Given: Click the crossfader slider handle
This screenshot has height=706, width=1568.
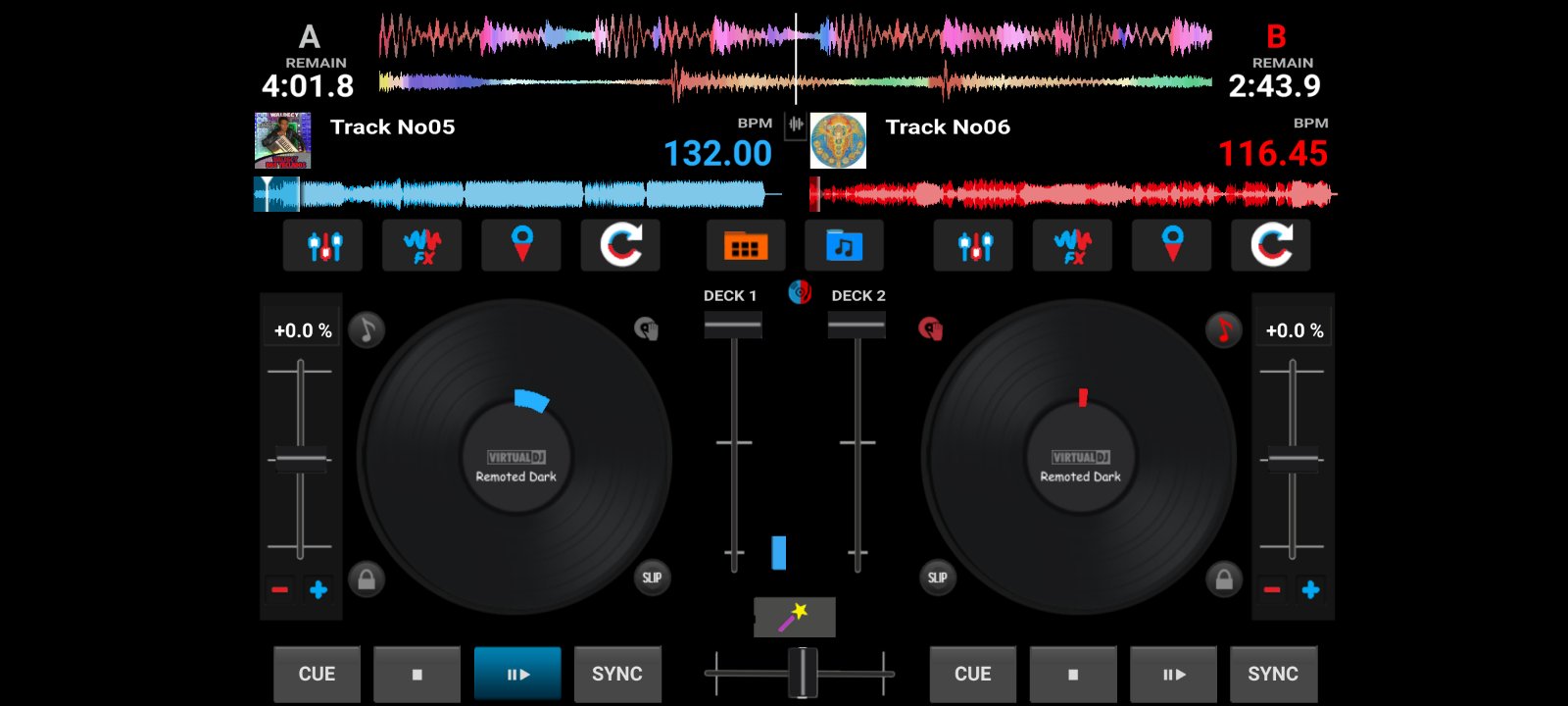Looking at the screenshot, I should point(803,673).
